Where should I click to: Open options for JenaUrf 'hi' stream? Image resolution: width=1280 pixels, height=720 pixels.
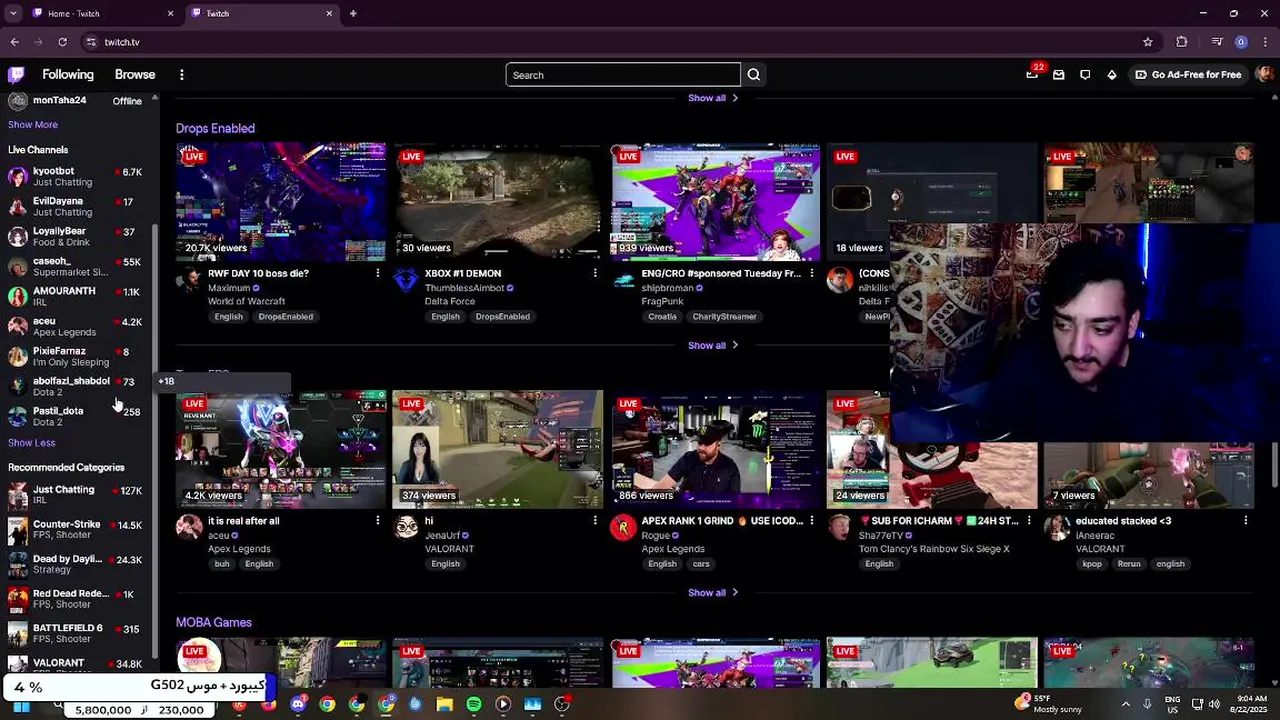coord(595,520)
